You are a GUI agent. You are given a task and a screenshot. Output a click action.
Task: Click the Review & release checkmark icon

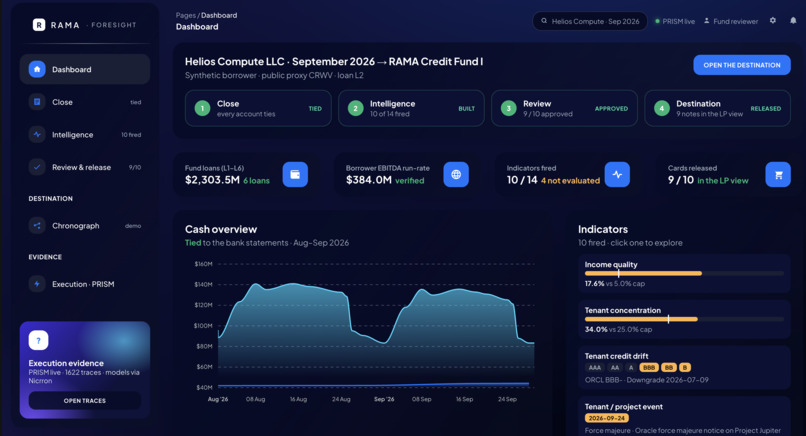click(x=37, y=167)
